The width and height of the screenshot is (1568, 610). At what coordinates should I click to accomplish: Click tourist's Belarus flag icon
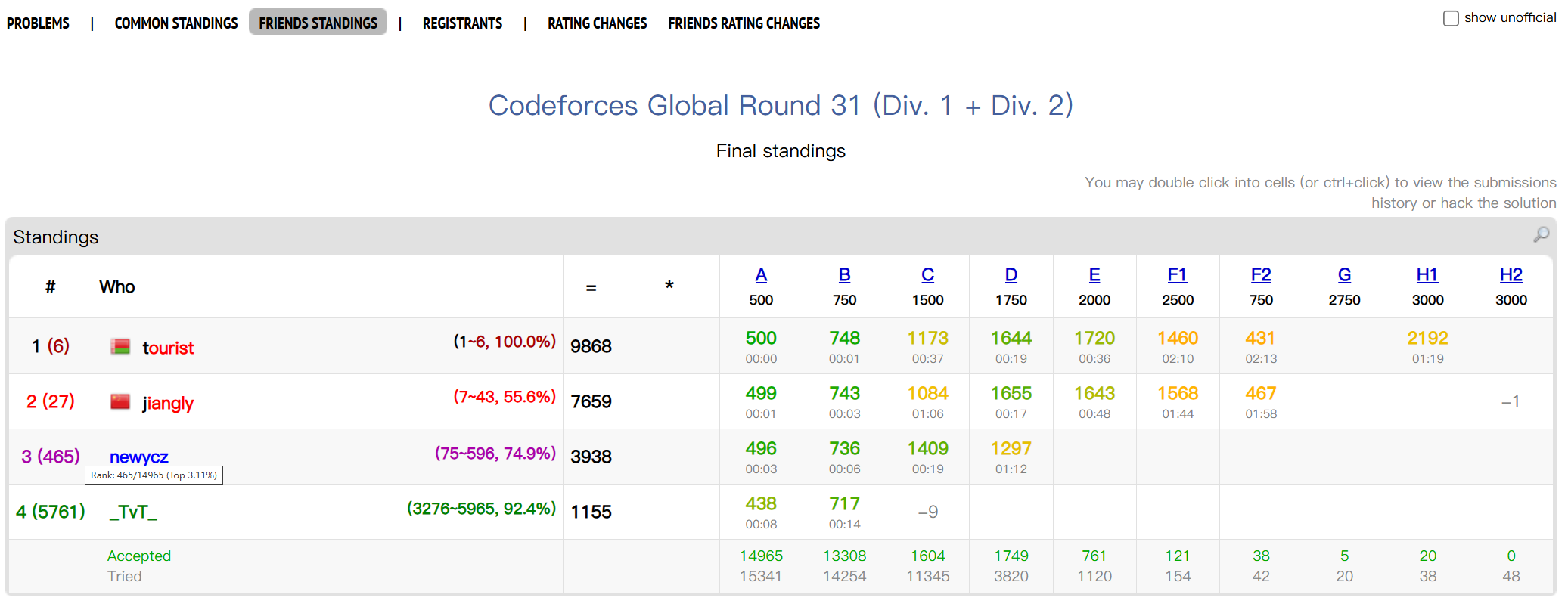pyautogui.click(x=120, y=346)
